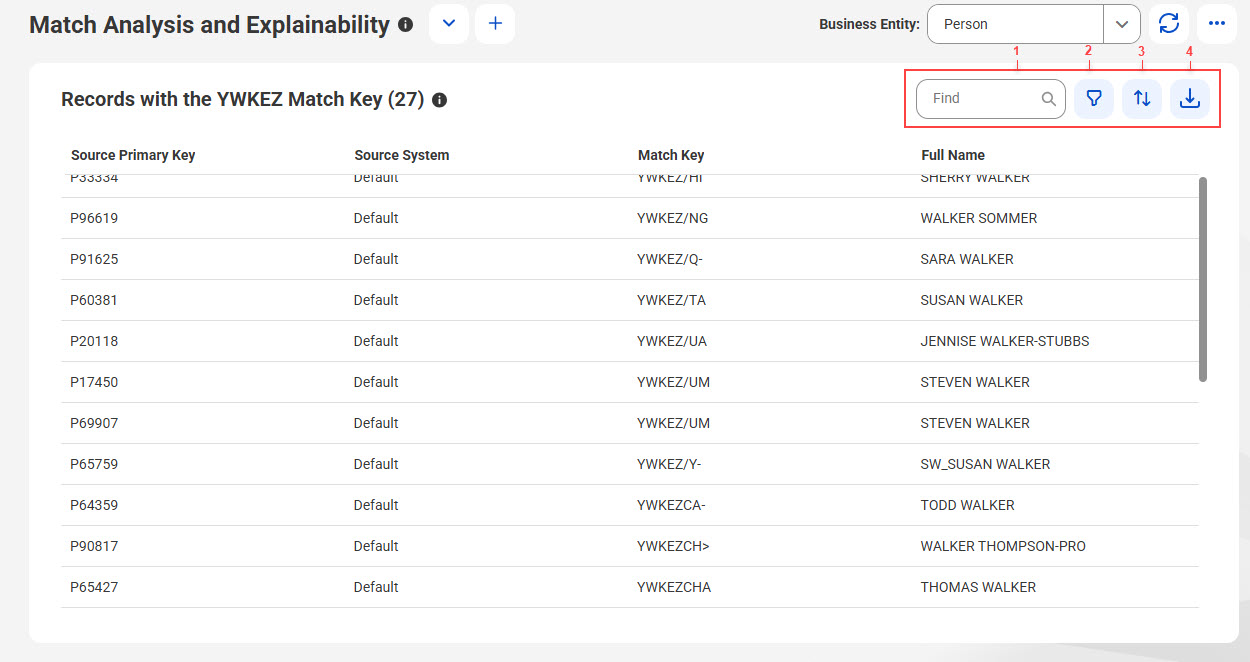The image size is (1250, 662).
Task: Select record P17450
Action: click(x=630, y=382)
